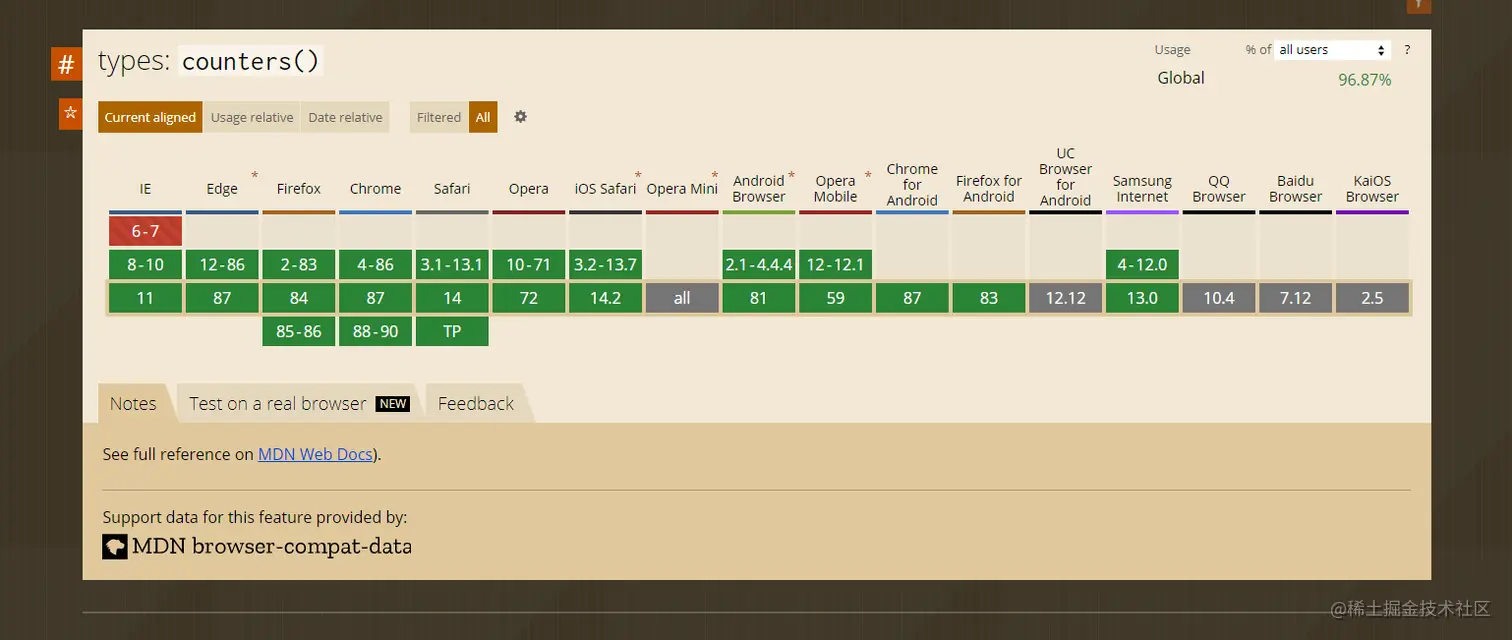The image size is (1512, 640).
Task: Click the IE 8-10 cell
Action: coord(145,265)
